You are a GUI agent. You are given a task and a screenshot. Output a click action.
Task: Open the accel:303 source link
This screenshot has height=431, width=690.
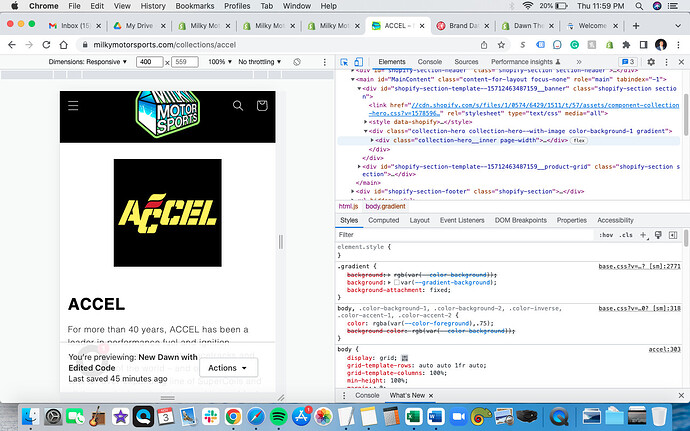click(664, 350)
